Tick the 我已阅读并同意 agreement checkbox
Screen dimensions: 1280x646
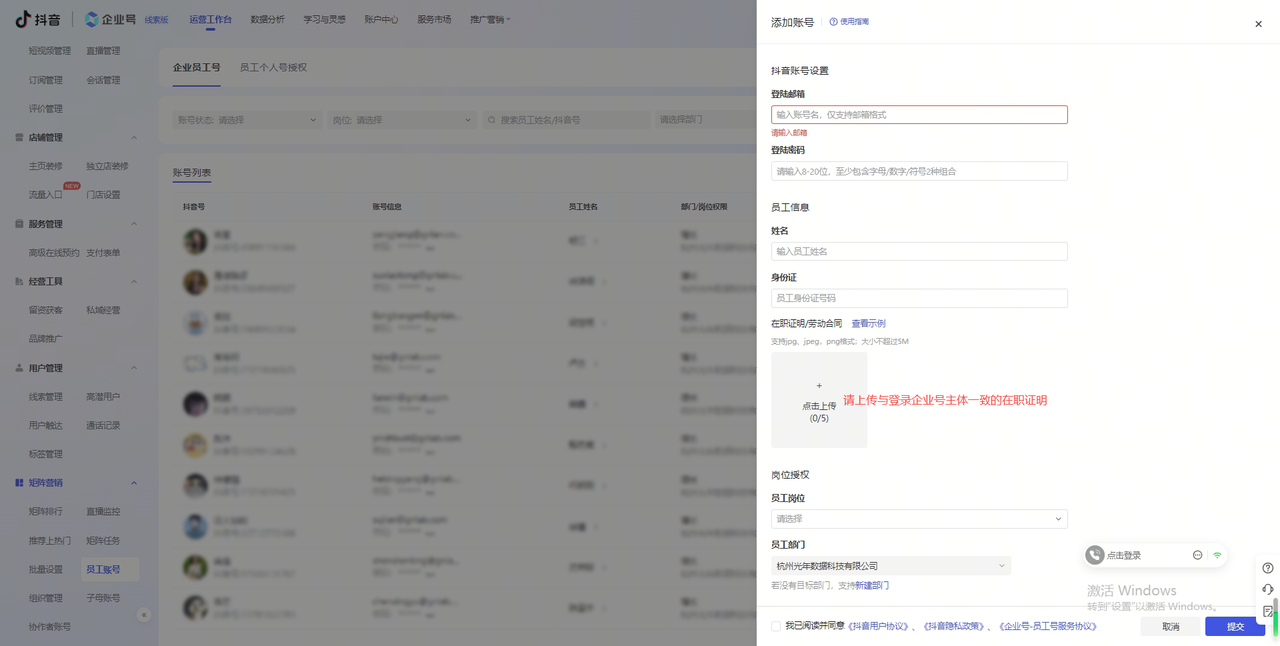point(776,626)
